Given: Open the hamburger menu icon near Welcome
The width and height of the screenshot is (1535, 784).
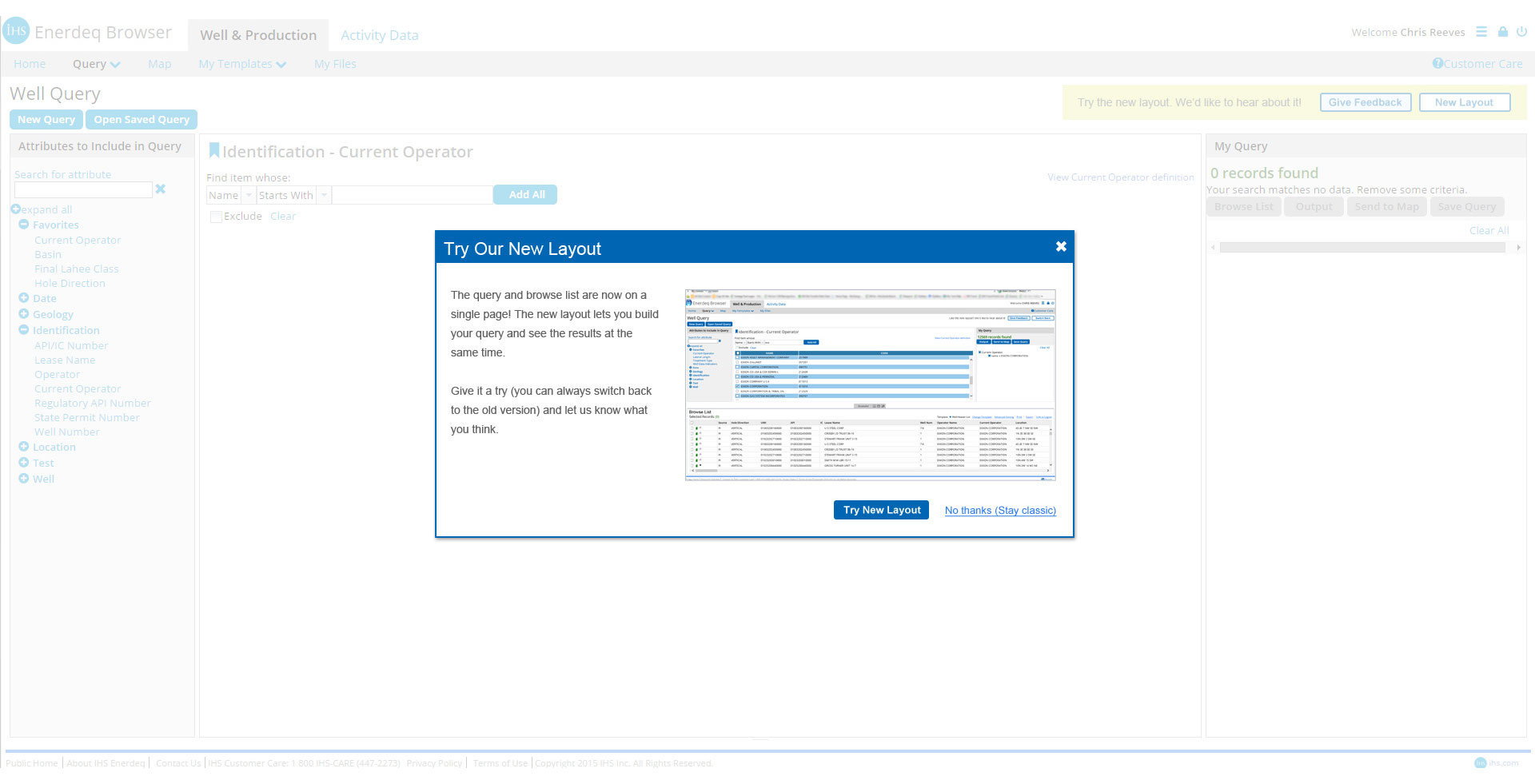Looking at the screenshot, I should [x=1481, y=32].
